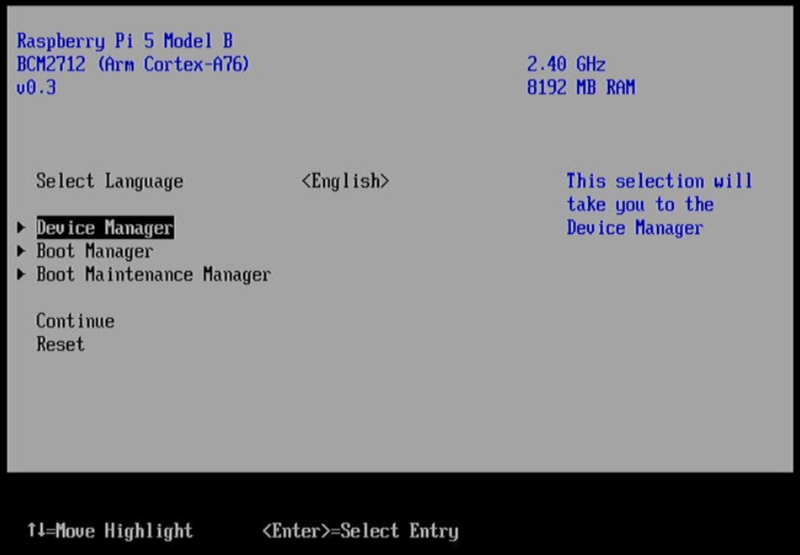Click the arrow beside Boot Manager

click(x=21, y=251)
